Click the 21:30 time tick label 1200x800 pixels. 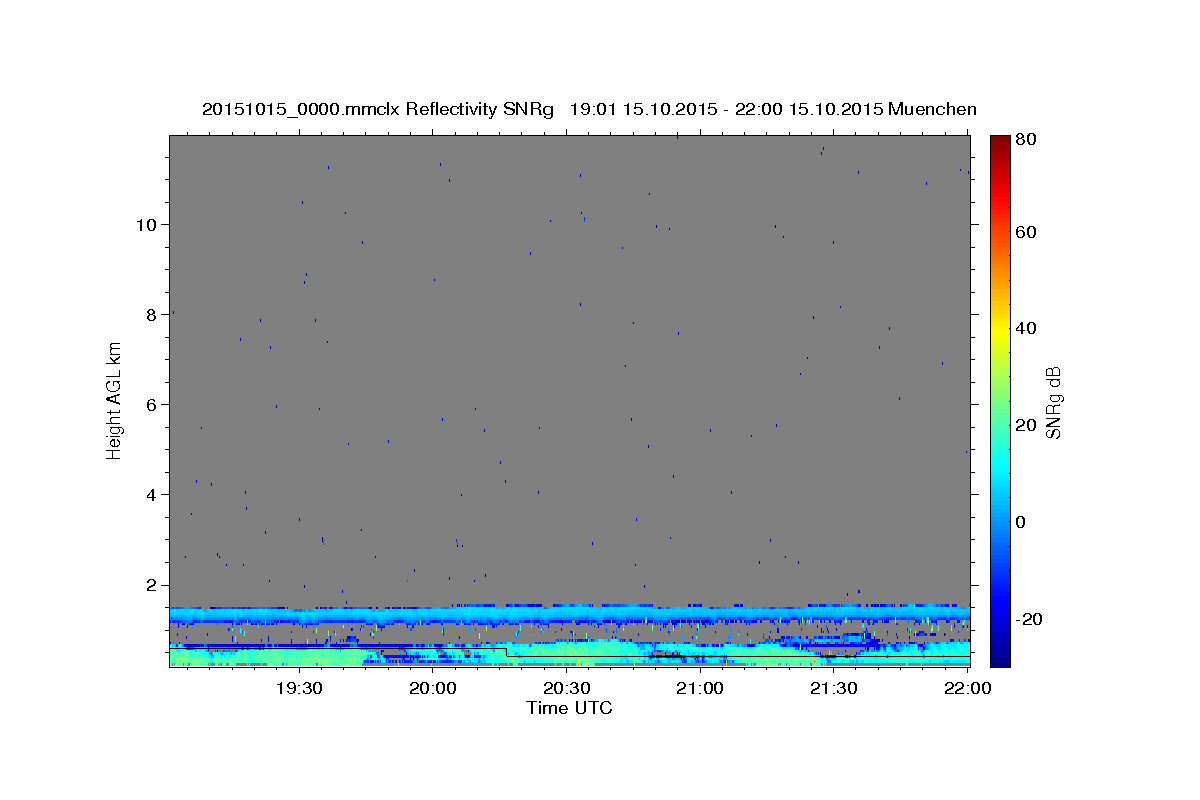click(x=834, y=688)
